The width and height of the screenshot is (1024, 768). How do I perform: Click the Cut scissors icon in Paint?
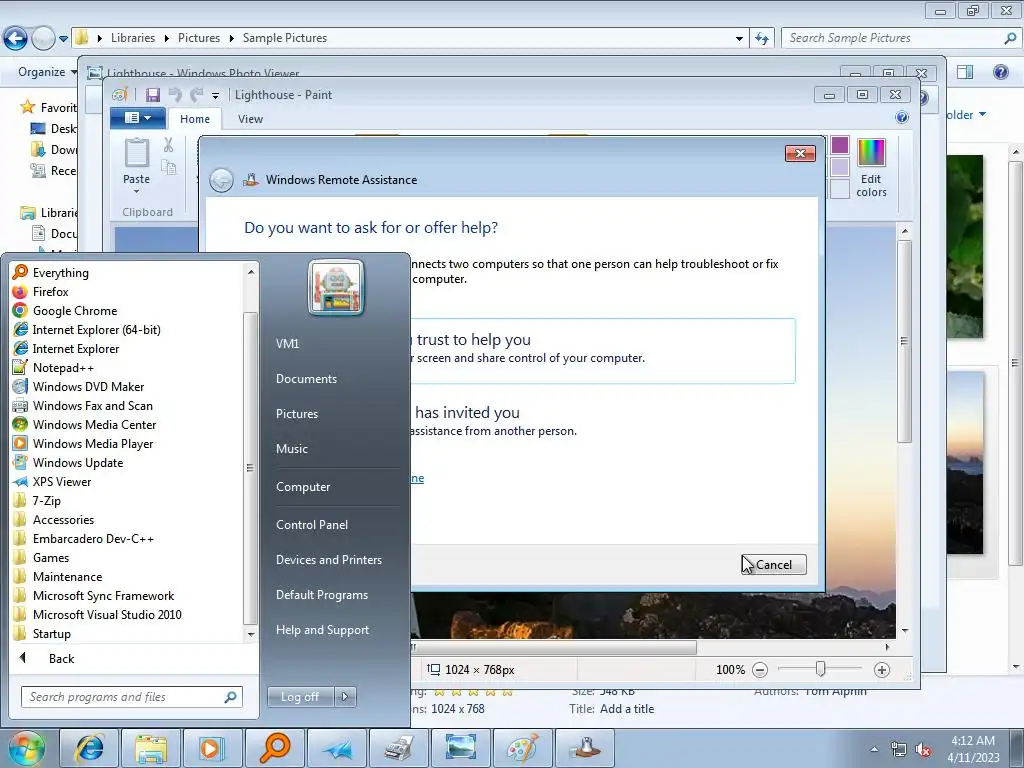(x=168, y=145)
